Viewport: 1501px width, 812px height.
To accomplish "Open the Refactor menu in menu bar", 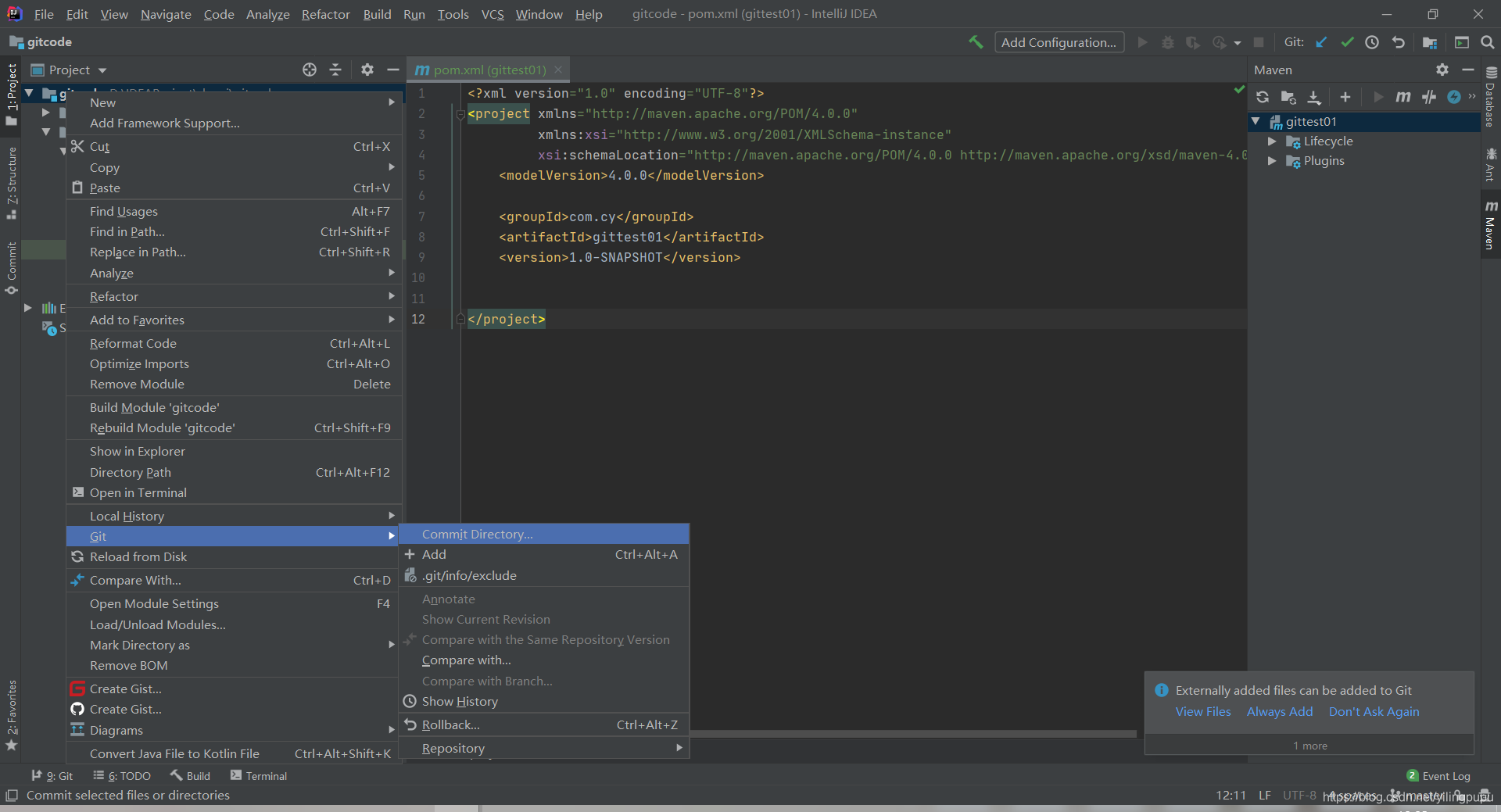I will pyautogui.click(x=326, y=14).
